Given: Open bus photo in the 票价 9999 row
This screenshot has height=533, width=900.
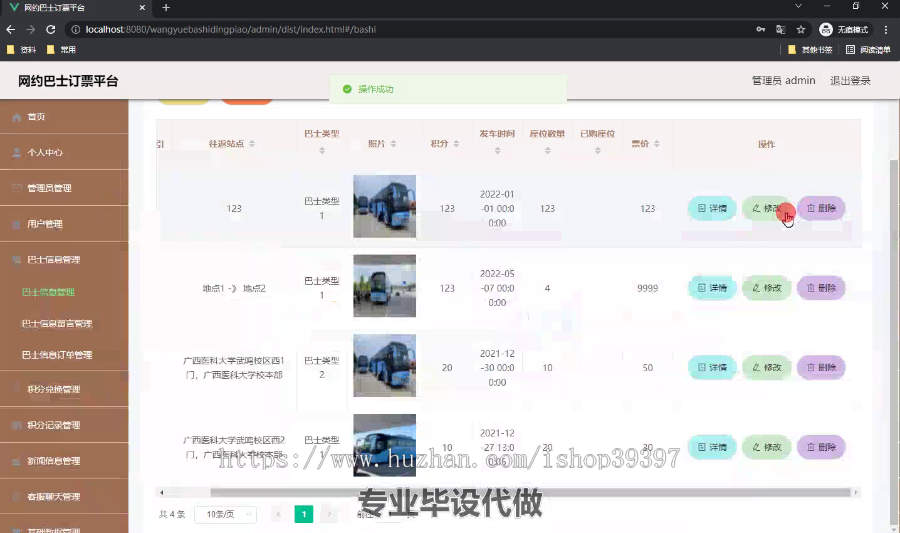Looking at the screenshot, I should 385,286.
